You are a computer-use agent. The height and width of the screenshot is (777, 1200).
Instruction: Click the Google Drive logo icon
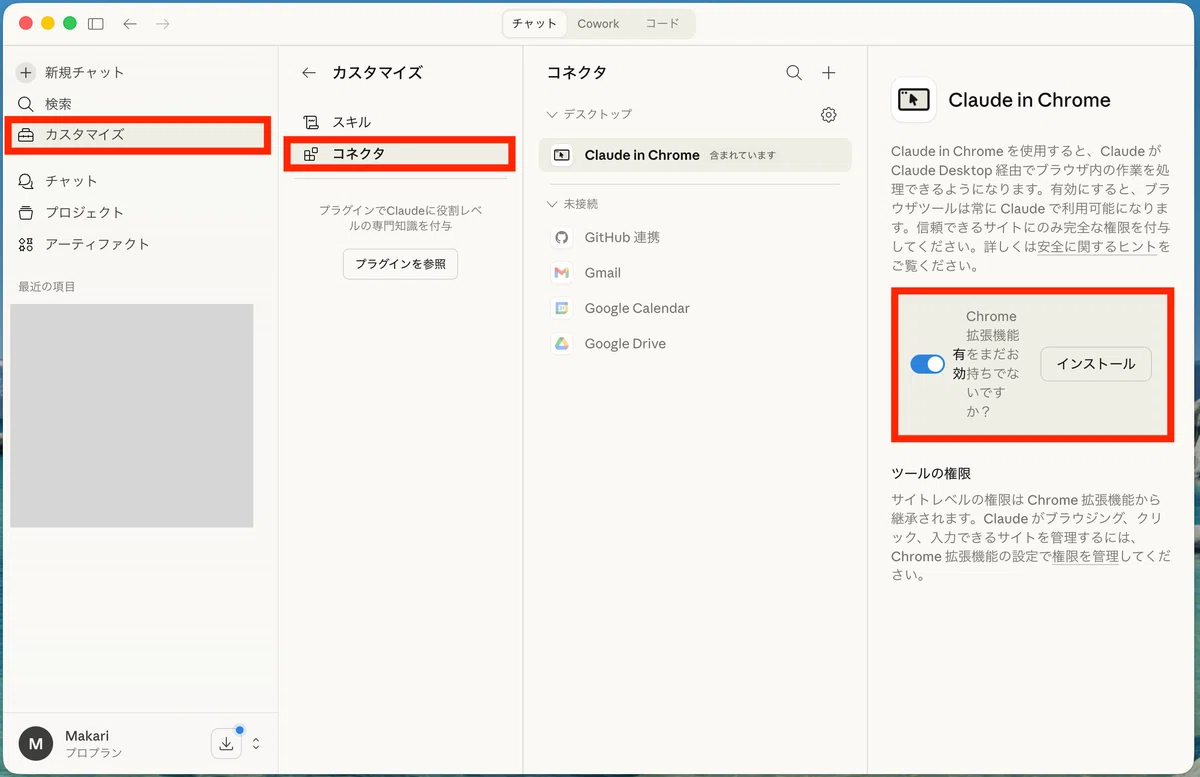(x=562, y=343)
